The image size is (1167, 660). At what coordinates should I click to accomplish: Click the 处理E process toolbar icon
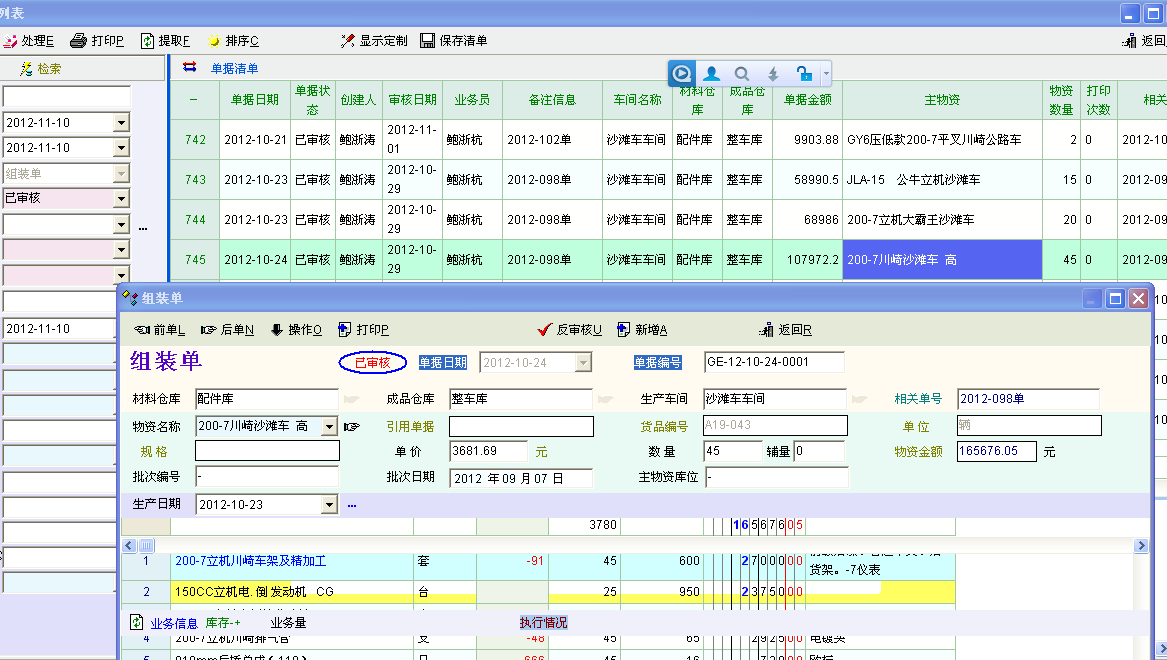(11, 41)
